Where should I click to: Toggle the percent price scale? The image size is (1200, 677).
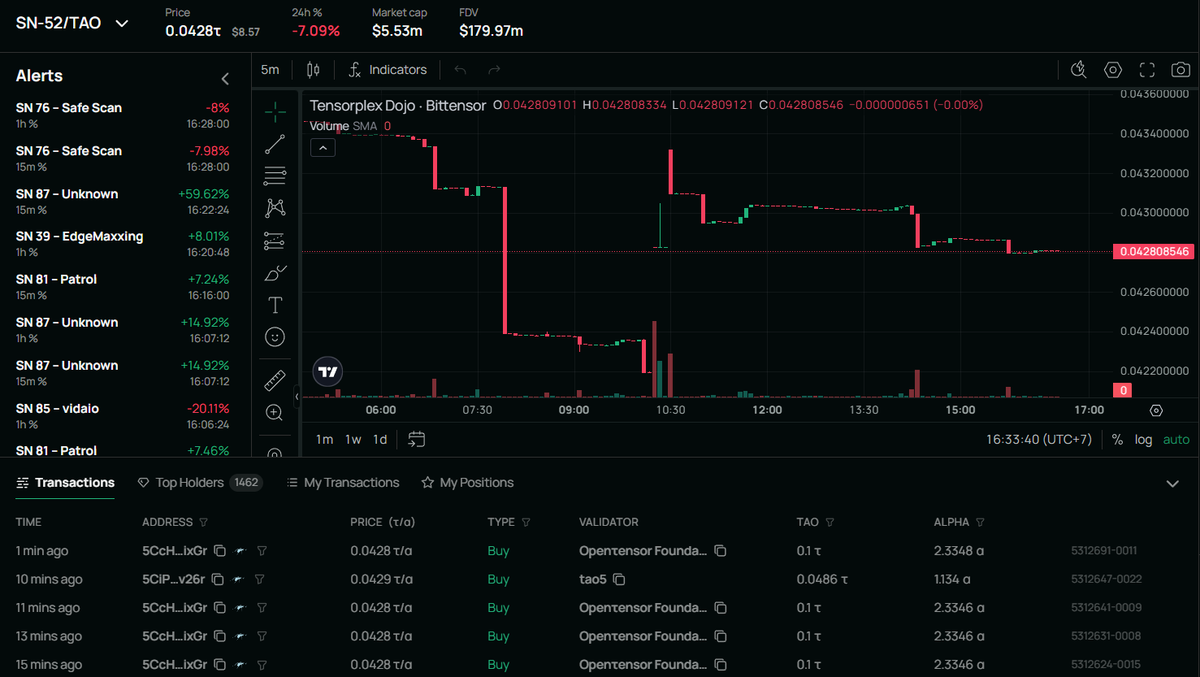coord(1117,439)
